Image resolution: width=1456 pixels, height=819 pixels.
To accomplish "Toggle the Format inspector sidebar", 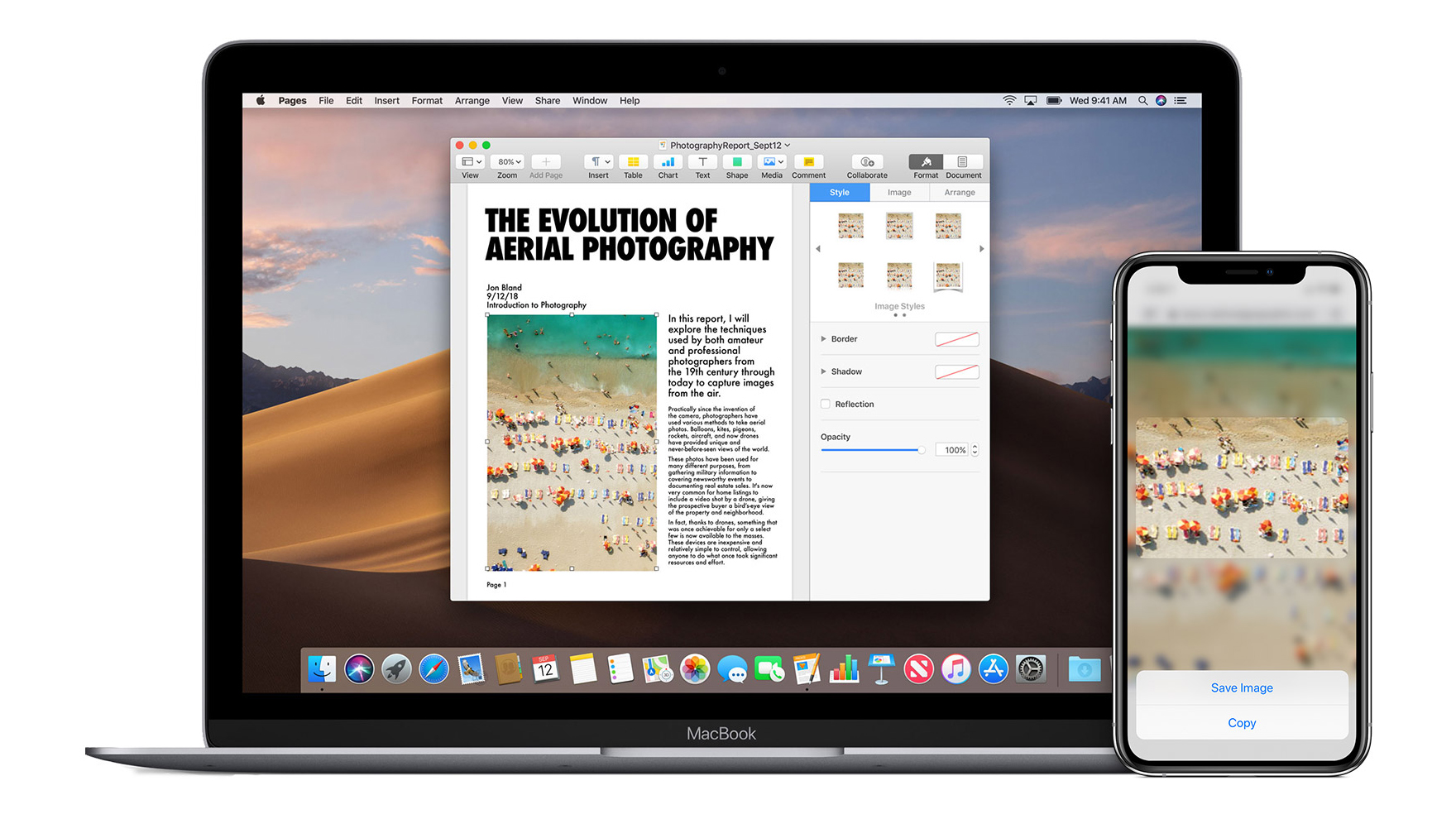I will [926, 162].
